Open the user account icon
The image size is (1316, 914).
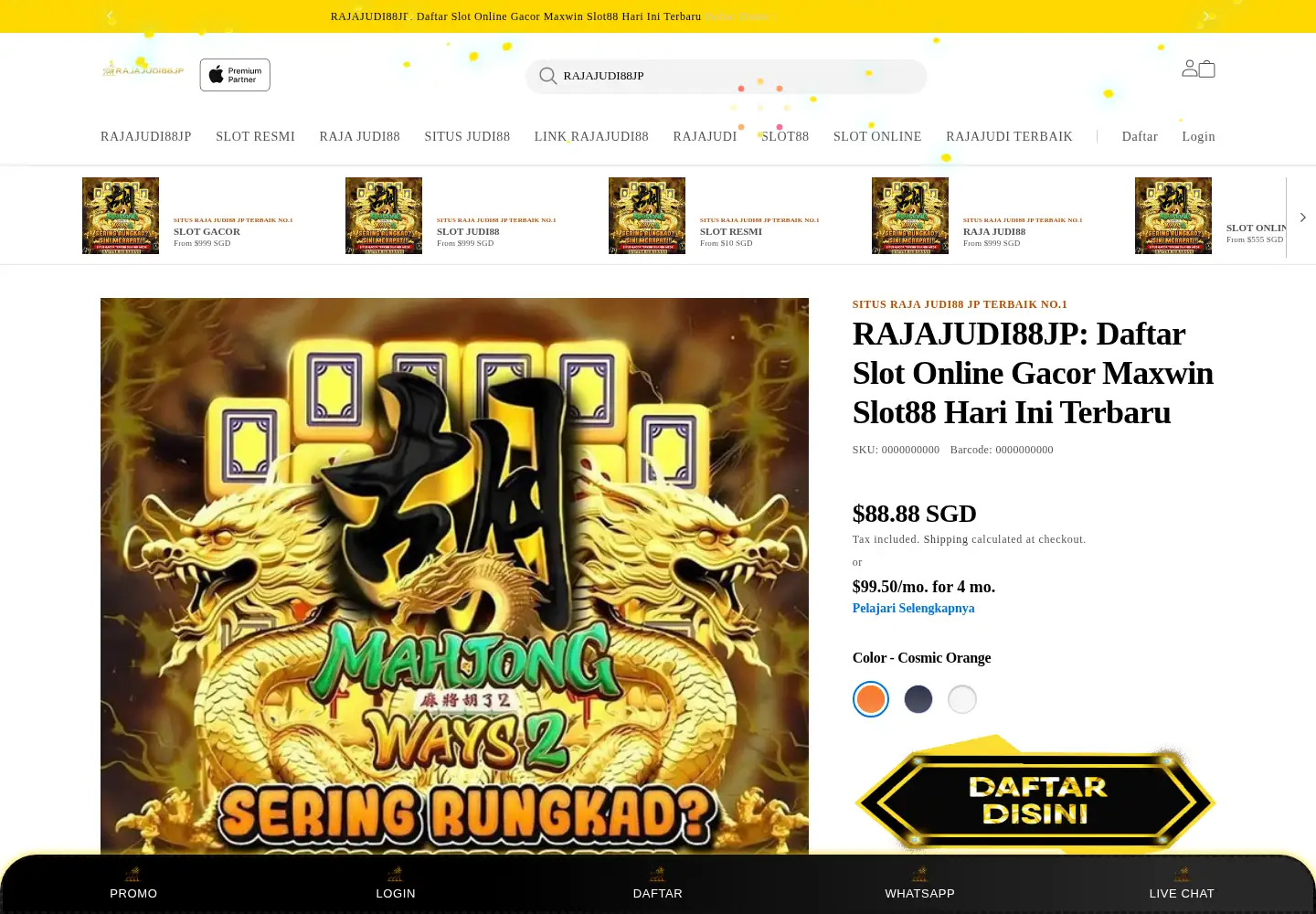point(1190,69)
